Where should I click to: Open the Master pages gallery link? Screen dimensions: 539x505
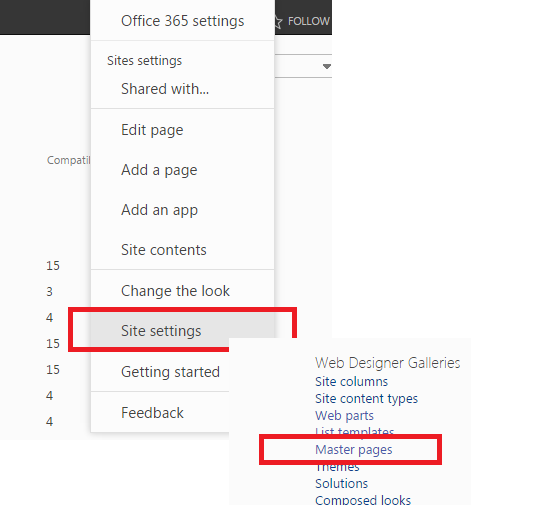[x=353, y=450]
